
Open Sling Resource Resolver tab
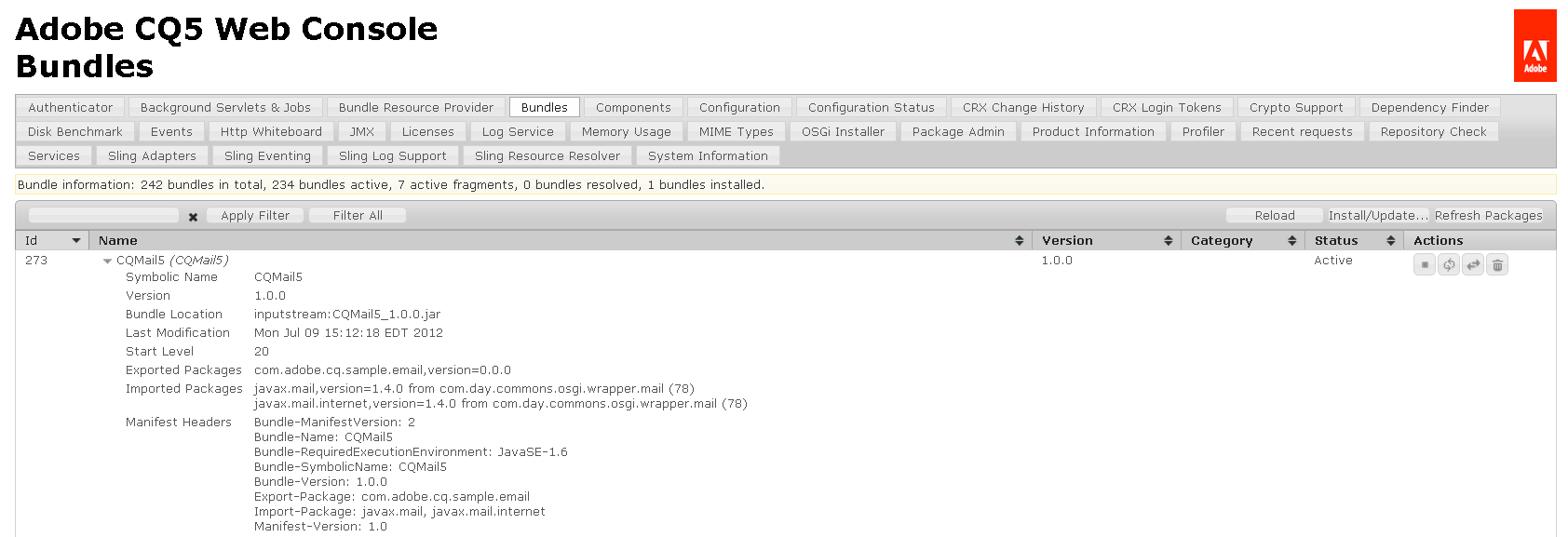pos(547,155)
